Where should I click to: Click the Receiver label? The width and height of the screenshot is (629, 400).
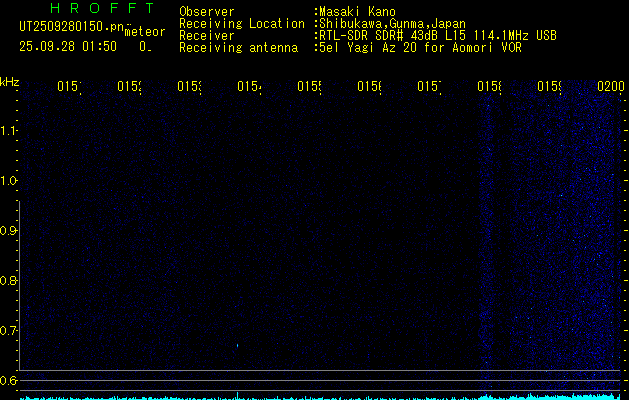(207, 36)
